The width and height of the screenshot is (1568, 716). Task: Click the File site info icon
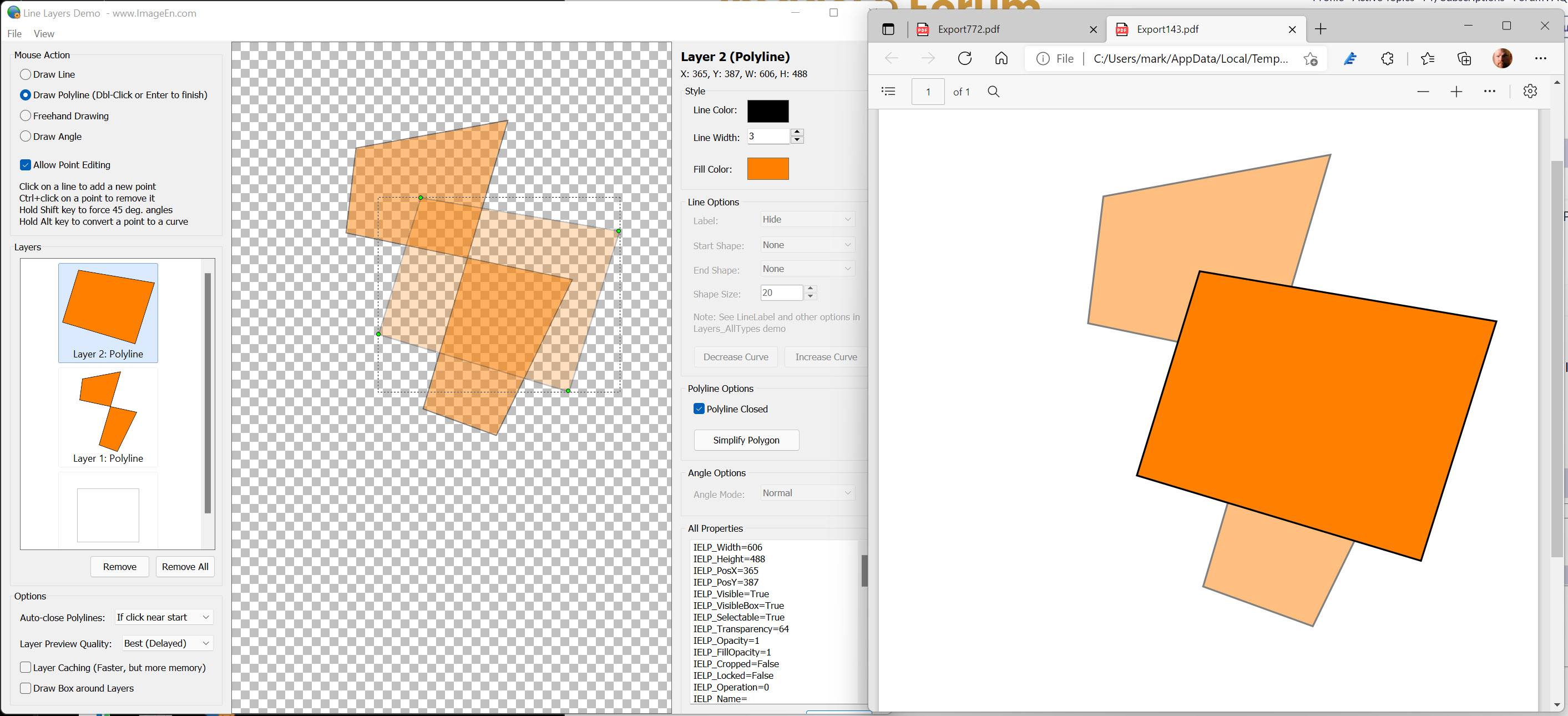(1043, 58)
